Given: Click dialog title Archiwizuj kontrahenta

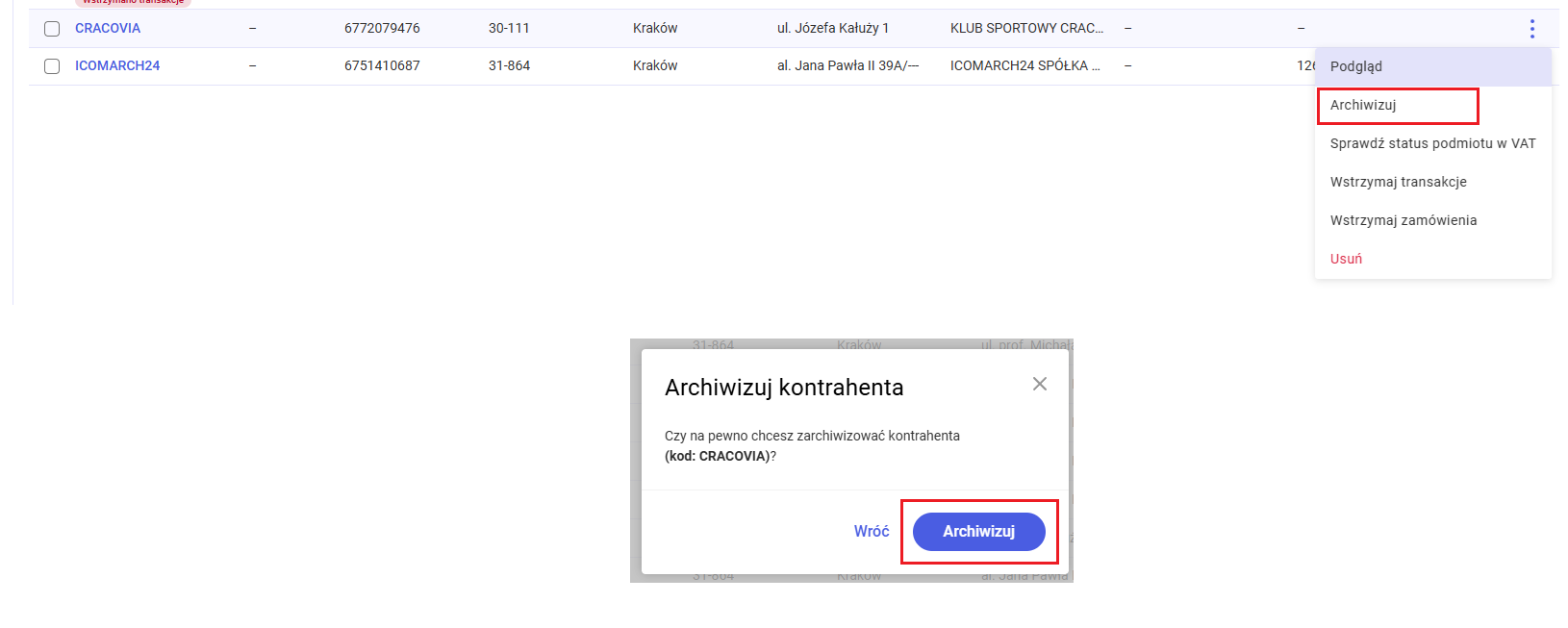Looking at the screenshot, I should [x=784, y=388].
